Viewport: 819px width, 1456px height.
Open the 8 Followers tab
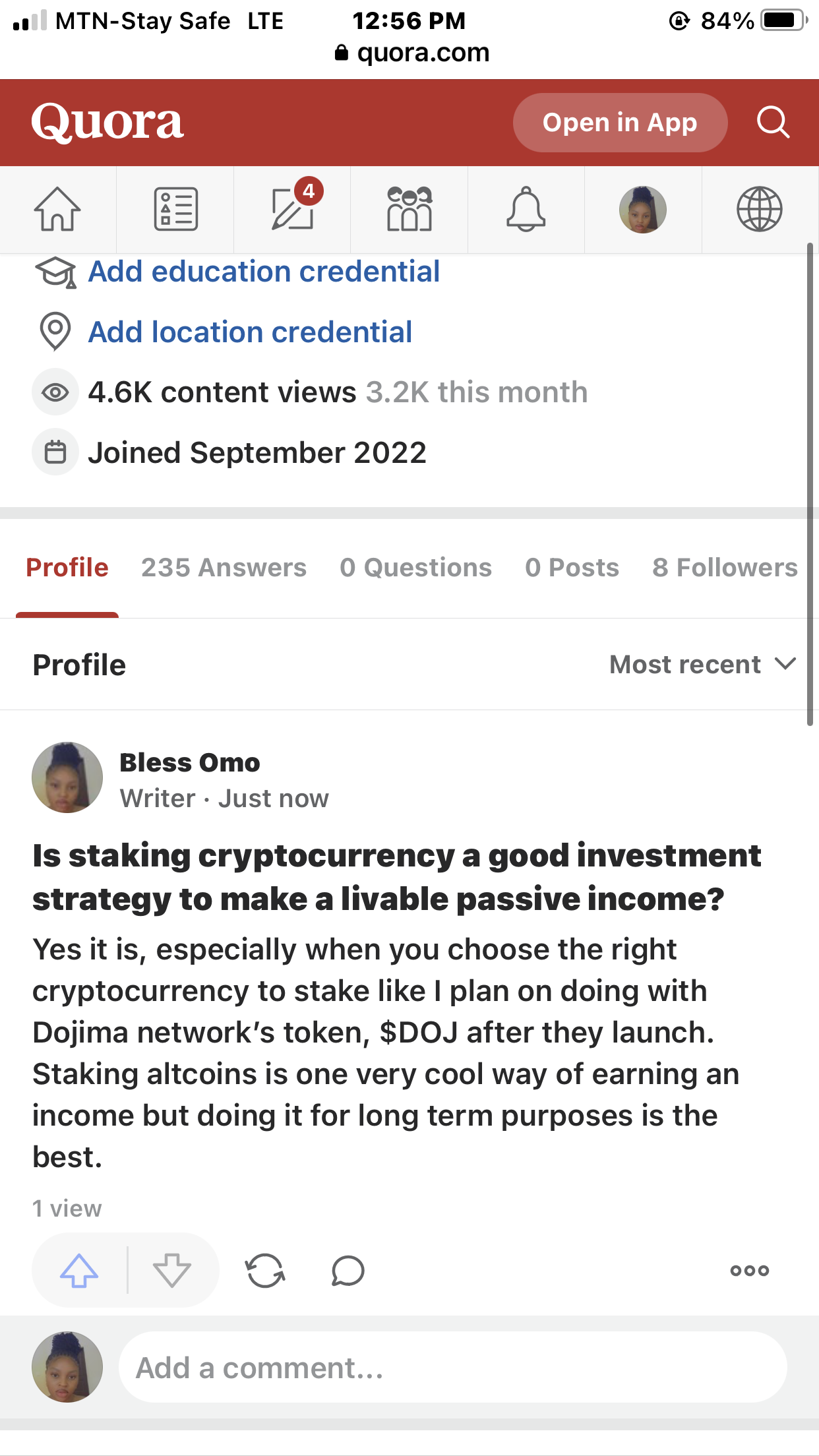click(x=725, y=567)
